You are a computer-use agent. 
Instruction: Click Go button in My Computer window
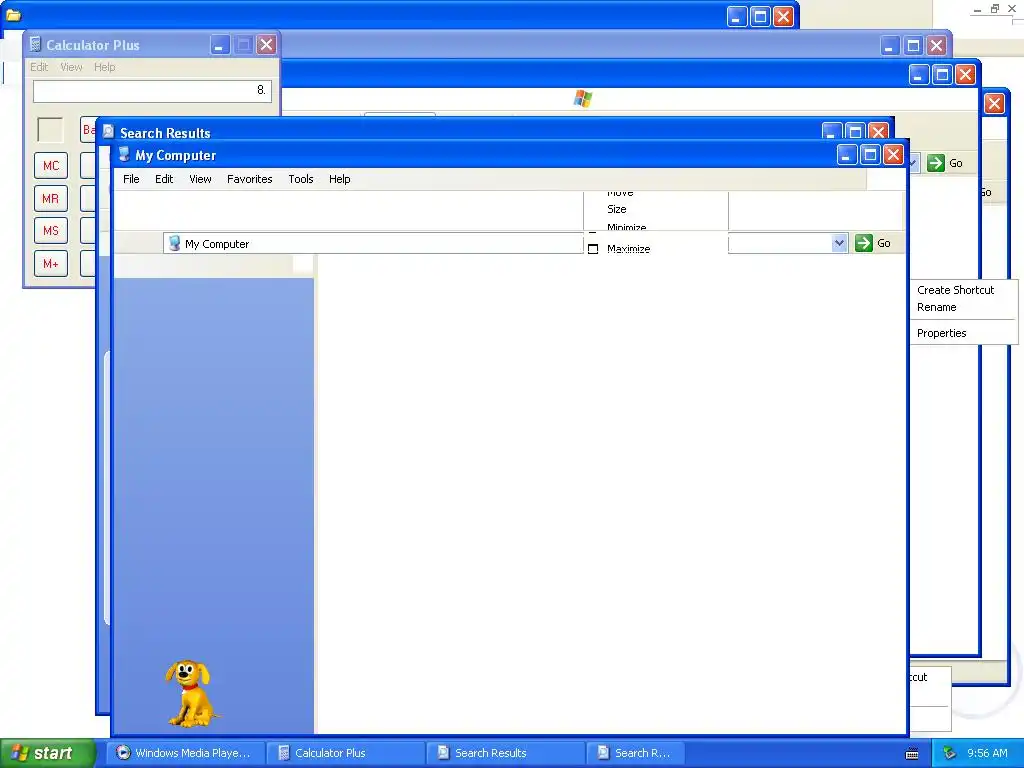(873, 243)
